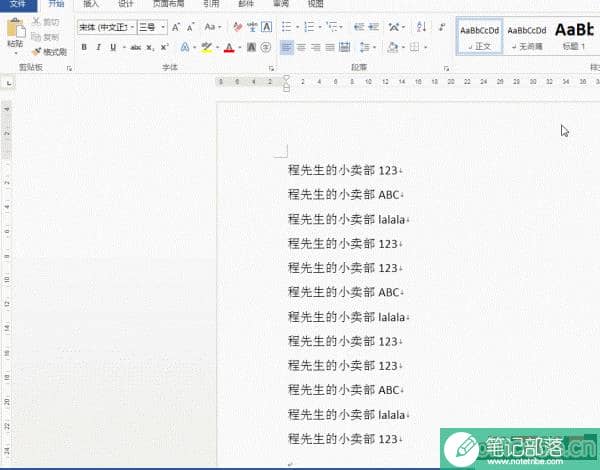Select the 无间隔 (No Spacing) style

click(x=527, y=37)
